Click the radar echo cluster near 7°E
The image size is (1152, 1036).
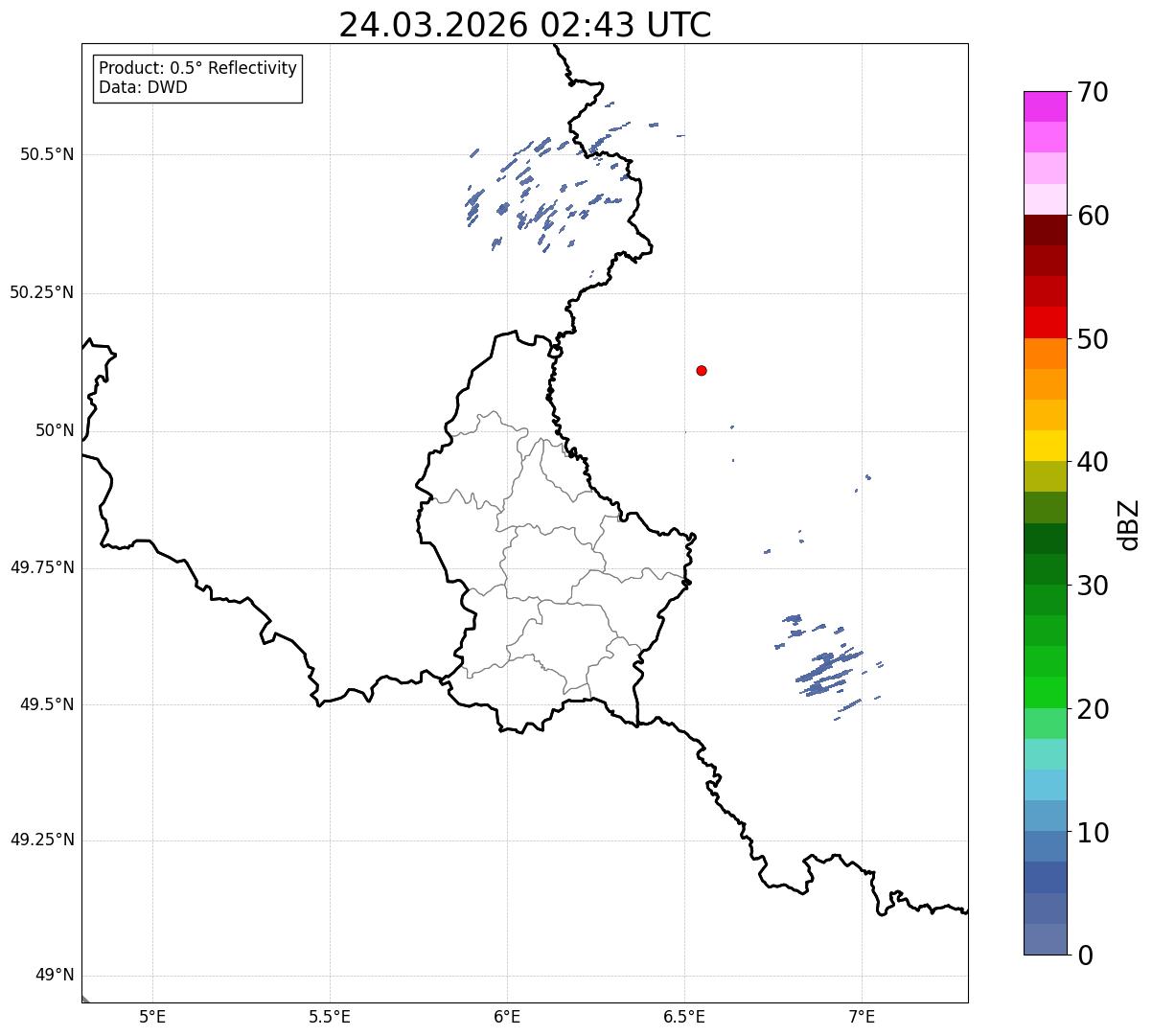(826, 663)
